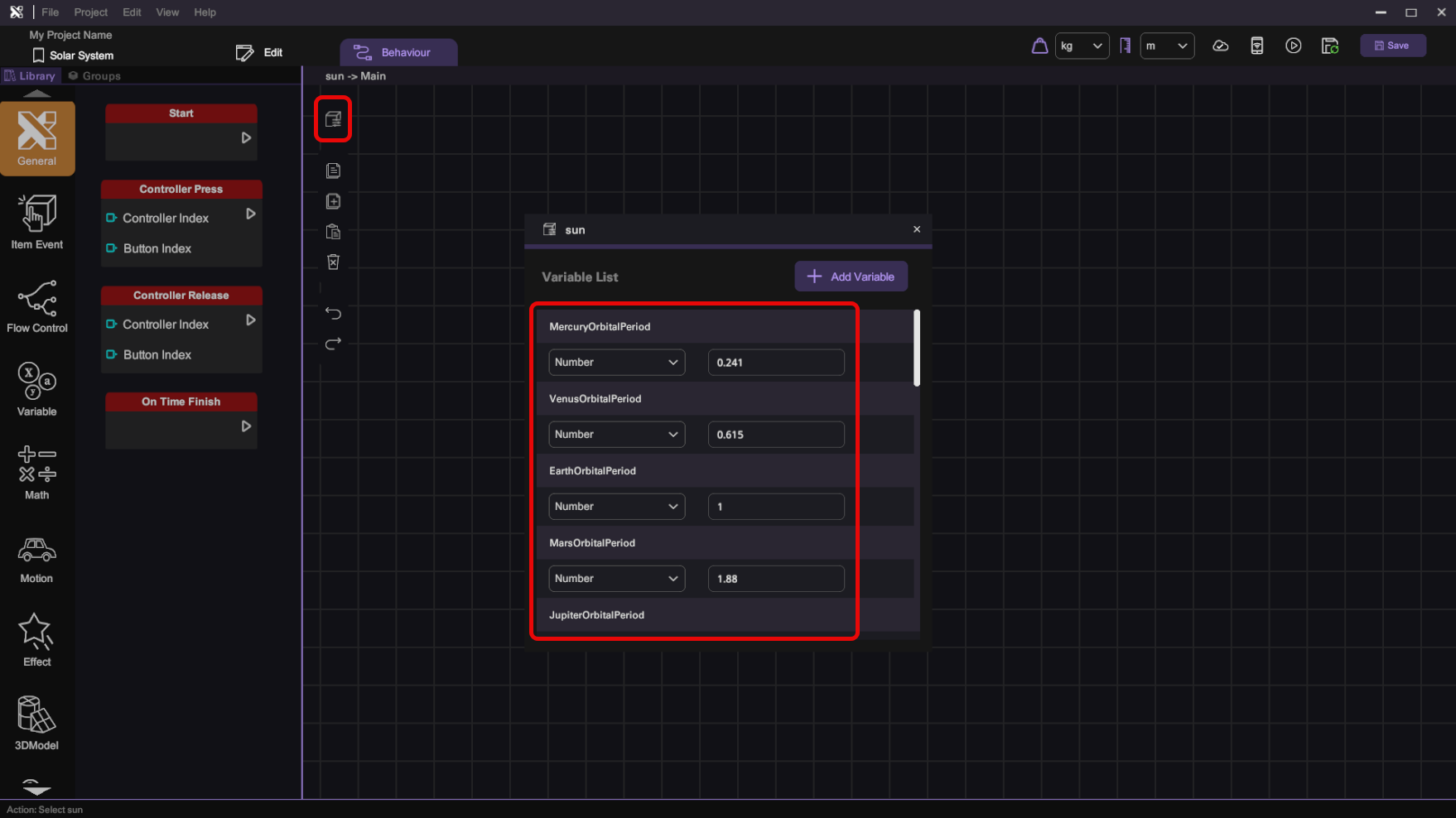Click On Time Finish node output arrow
This screenshot has height=818, width=1456.
point(246,426)
